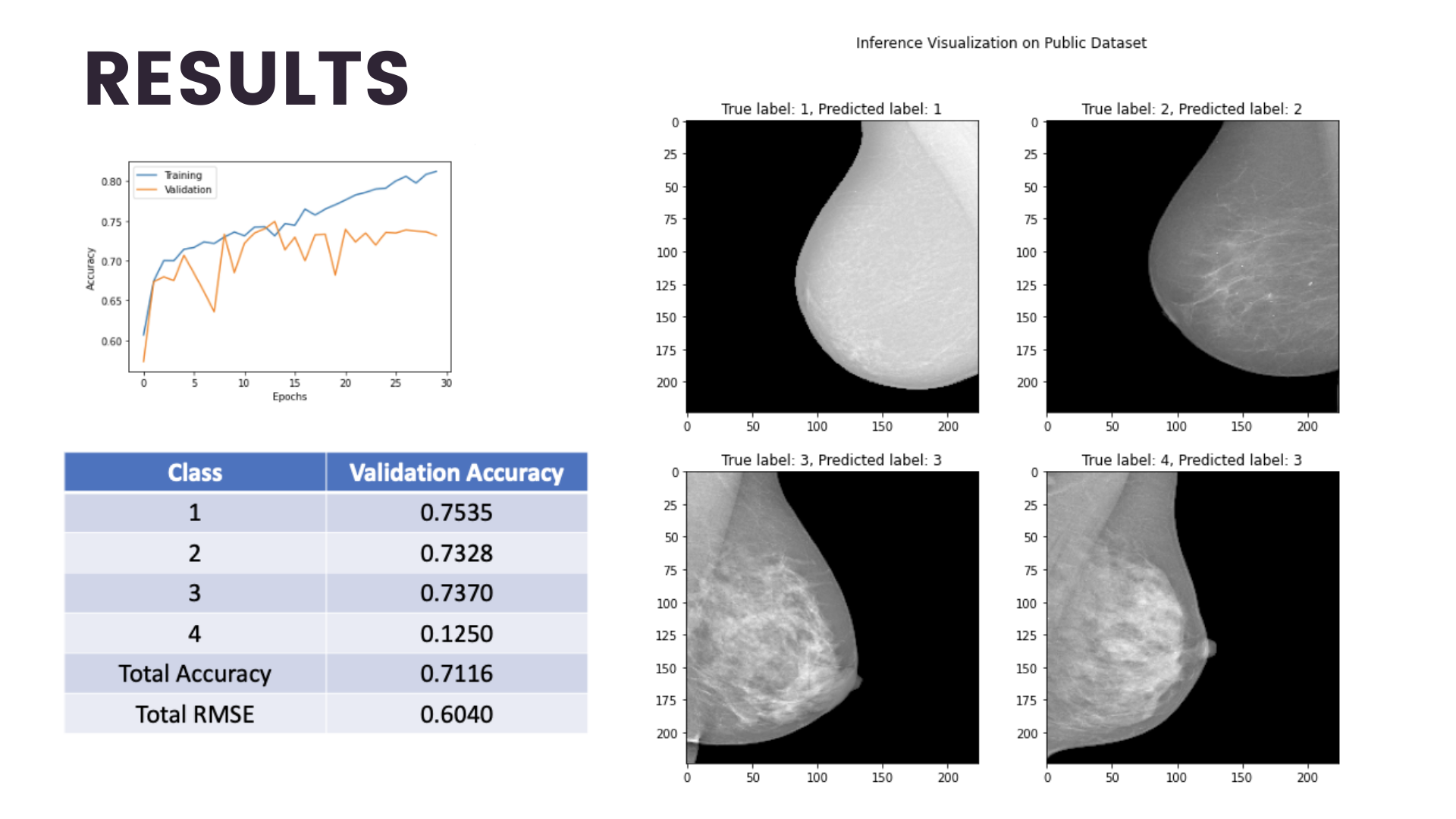Viewport: 1456px width, 819px height.
Task: Click the 'True label: 4, Predicted label: 3' caption
Action: (x=1191, y=460)
